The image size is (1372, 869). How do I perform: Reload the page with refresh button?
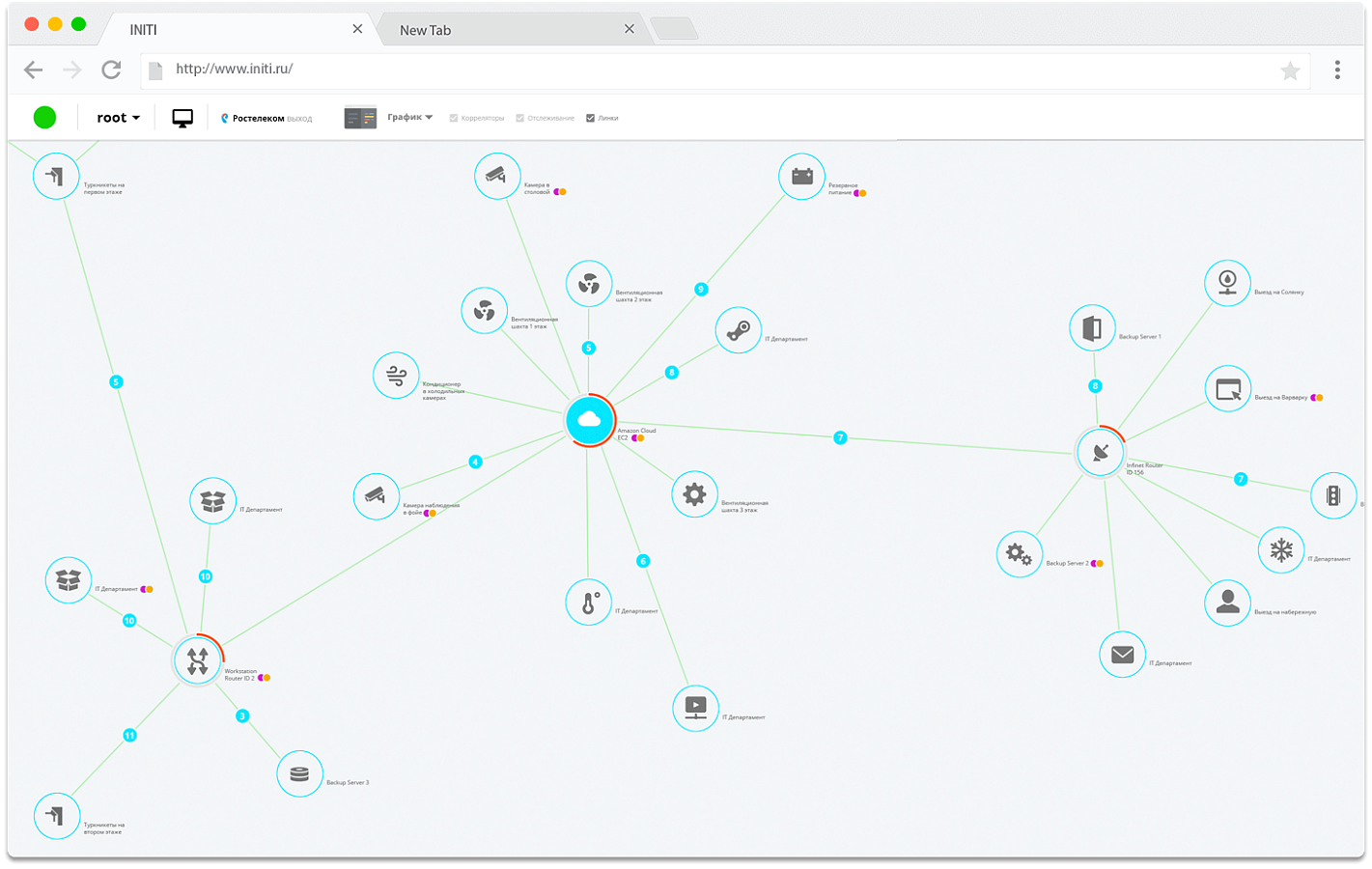(112, 70)
